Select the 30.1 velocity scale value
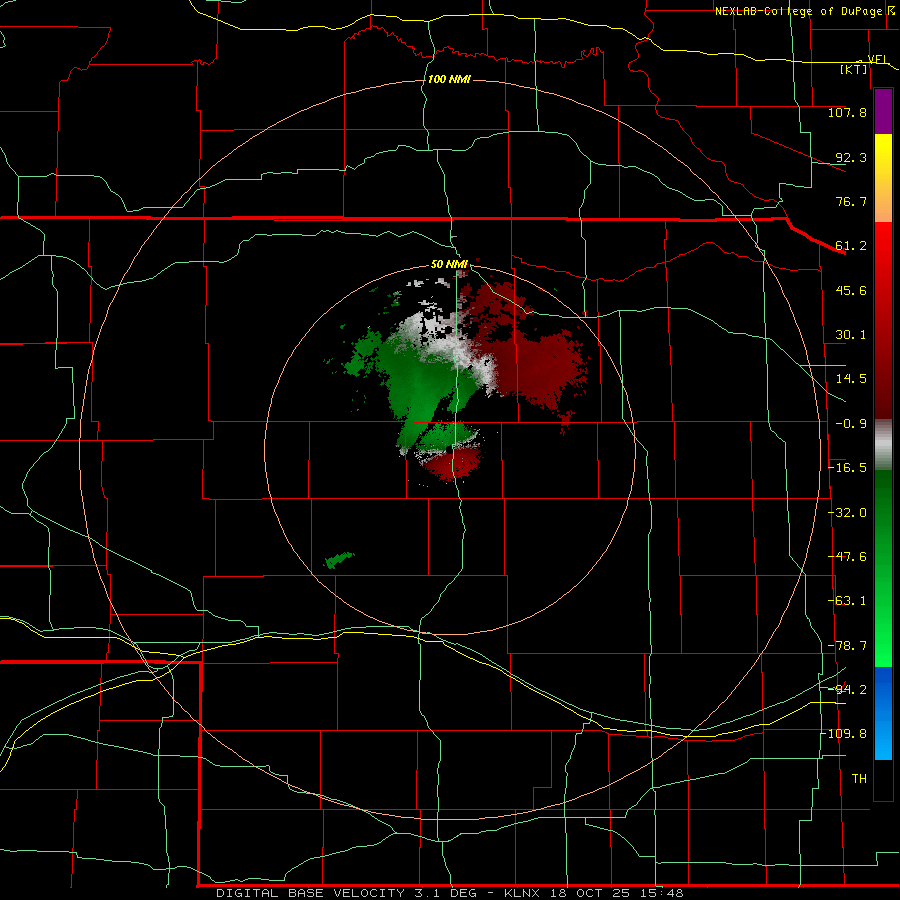 (x=851, y=335)
